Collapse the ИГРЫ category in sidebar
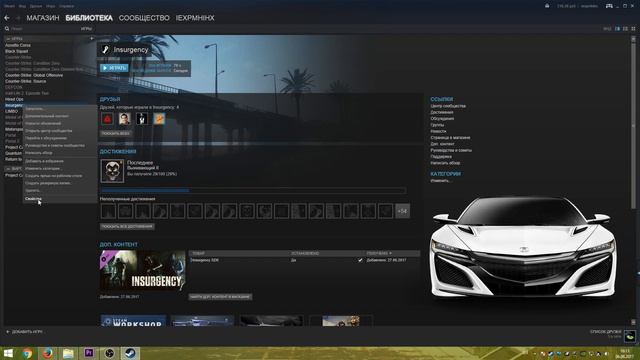640x360 pixels. pos(8,39)
